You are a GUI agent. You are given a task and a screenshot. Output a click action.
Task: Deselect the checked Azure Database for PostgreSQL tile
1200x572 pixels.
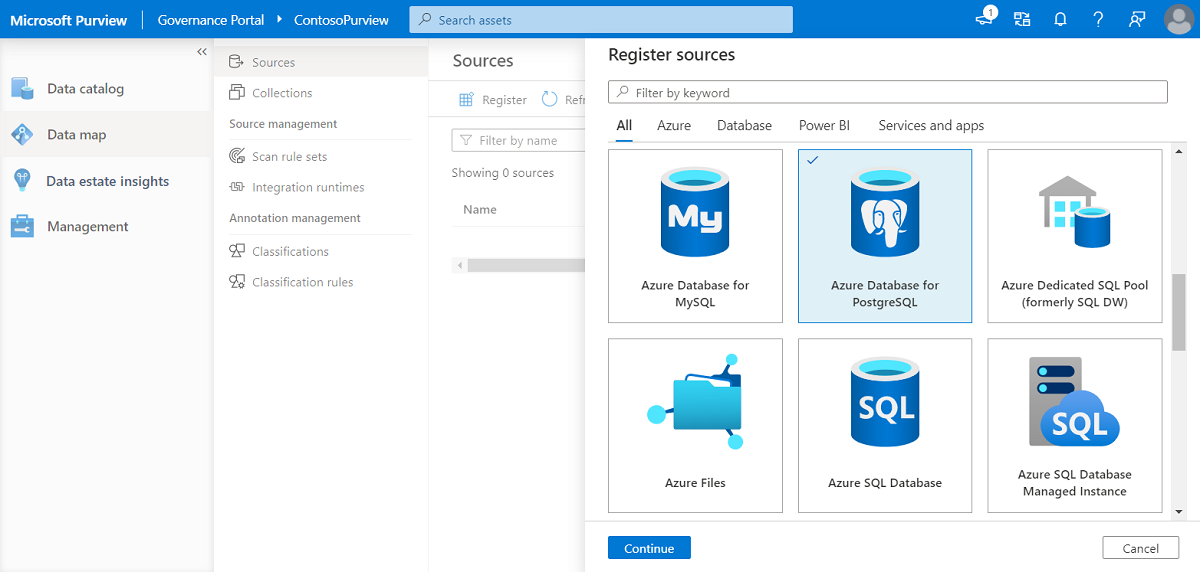click(x=884, y=236)
